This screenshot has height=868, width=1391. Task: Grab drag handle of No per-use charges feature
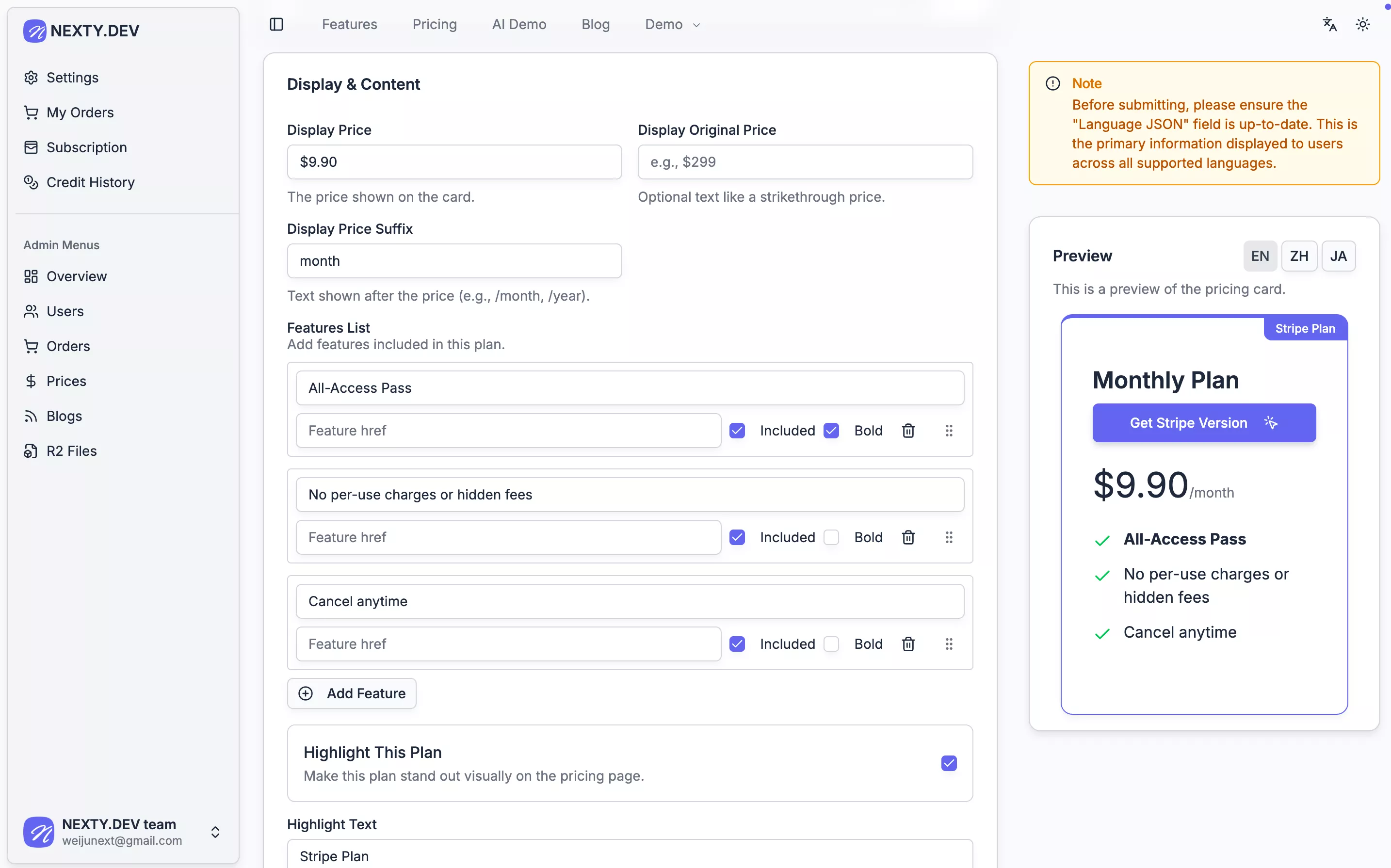(x=948, y=537)
